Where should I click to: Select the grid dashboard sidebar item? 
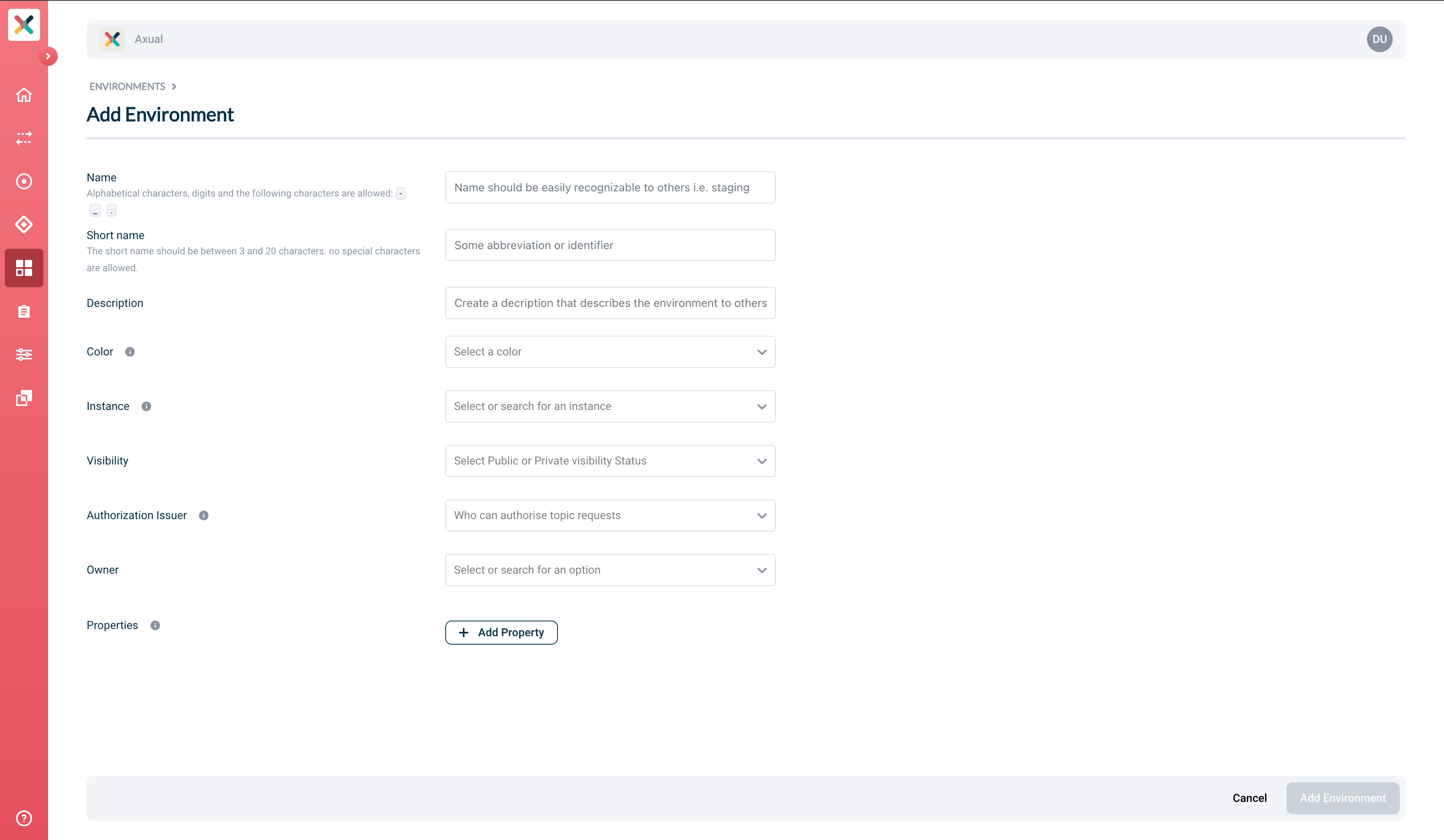[x=24, y=268]
